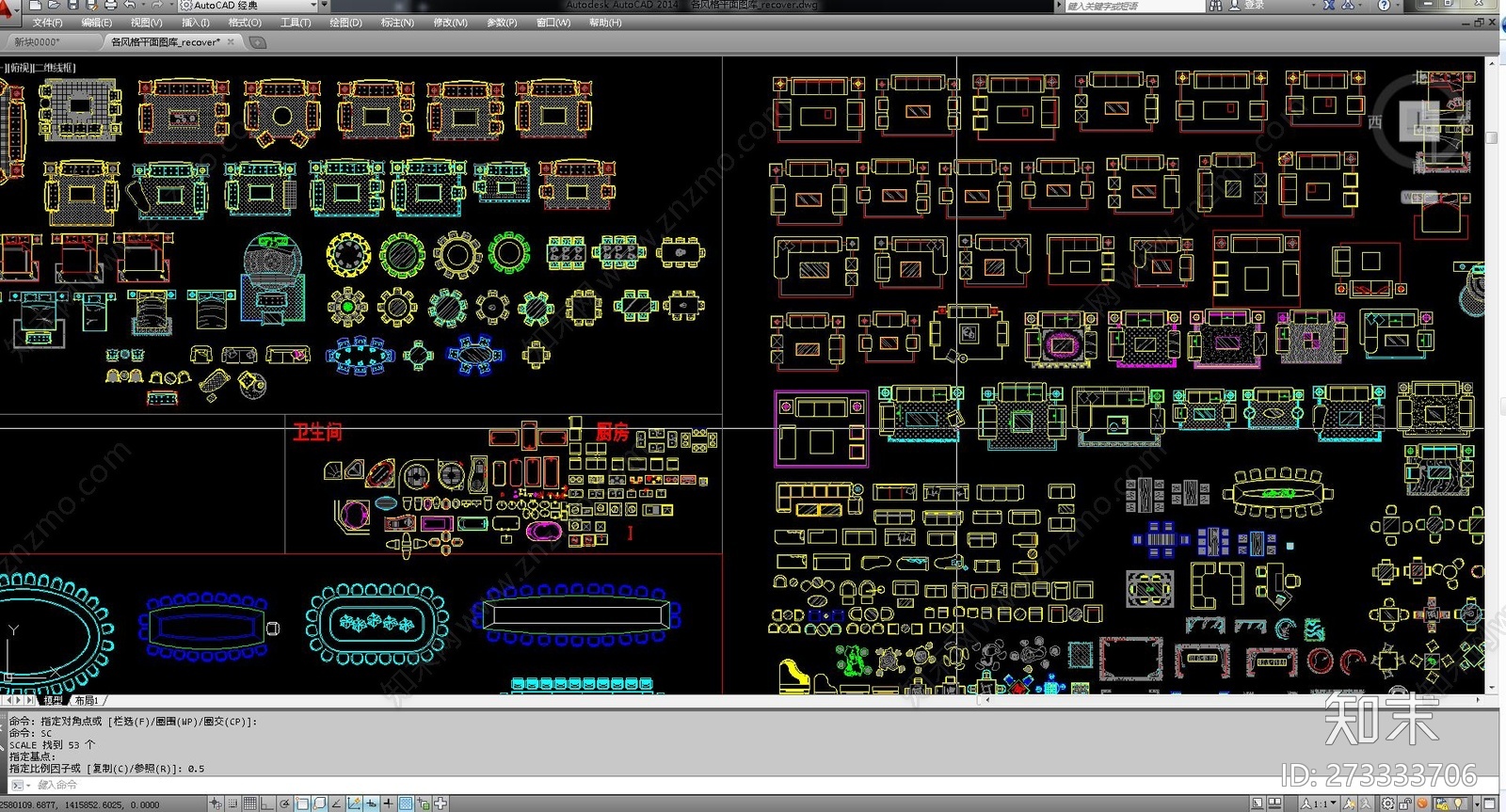
Task: Toggle infer constraints in status bar
Action: coord(215,804)
